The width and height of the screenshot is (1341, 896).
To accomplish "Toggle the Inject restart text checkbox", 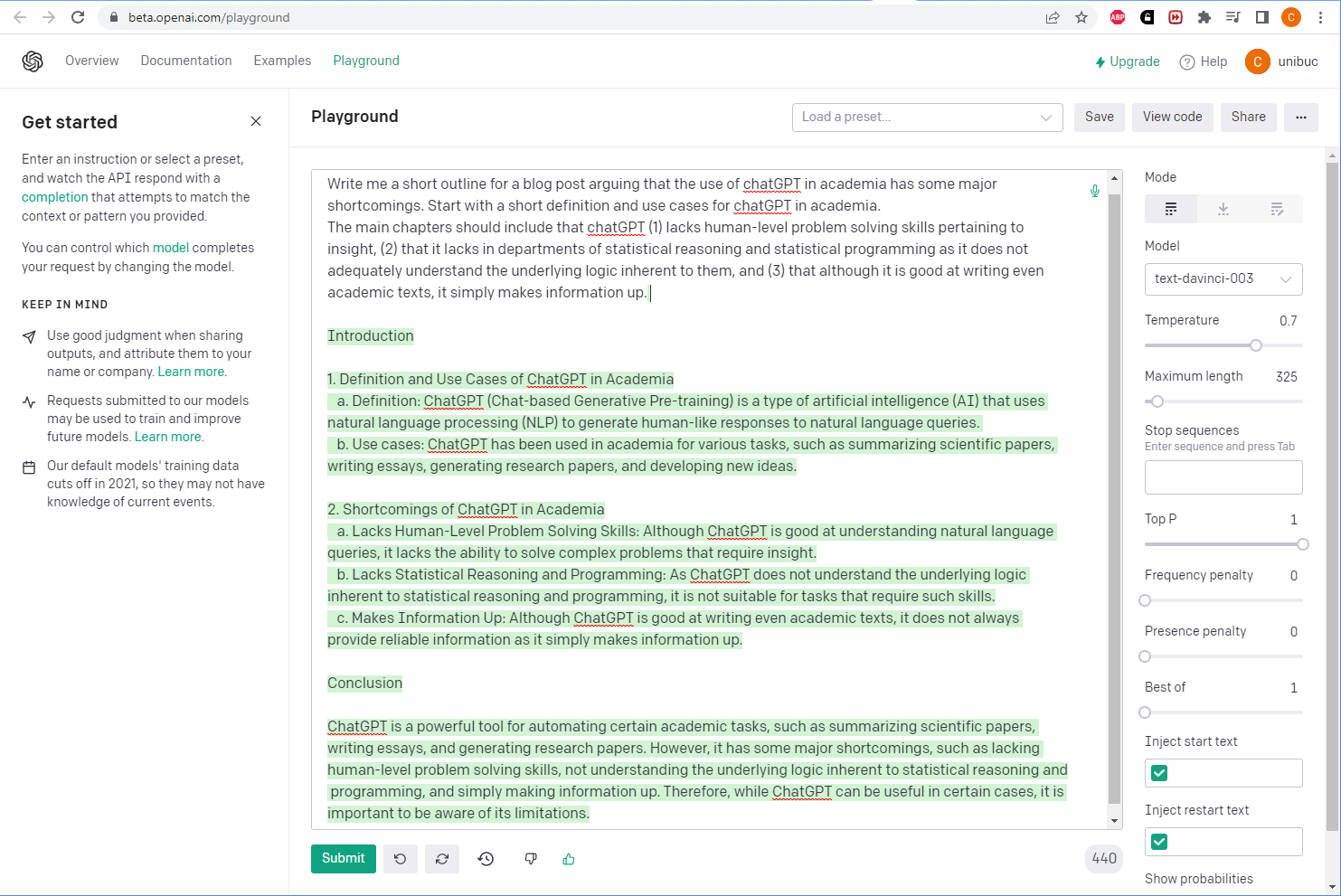I will click(1159, 842).
